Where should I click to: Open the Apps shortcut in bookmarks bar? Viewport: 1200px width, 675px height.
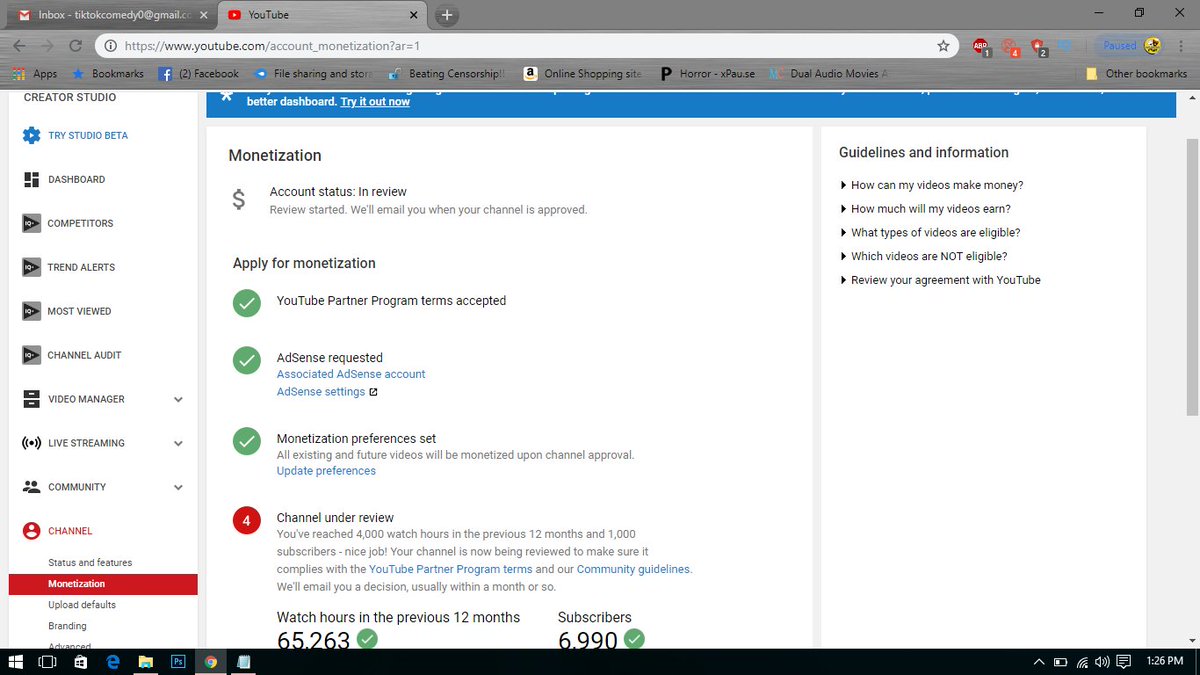tap(35, 74)
